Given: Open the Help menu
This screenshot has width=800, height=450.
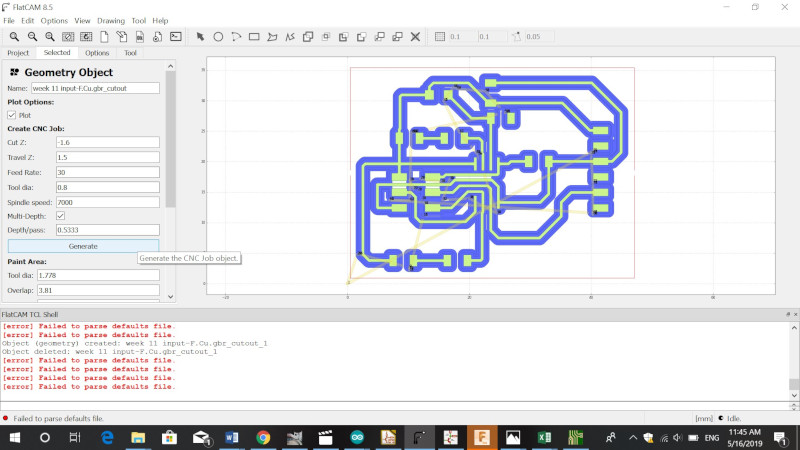Looking at the screenshot, I should pos(160,21).
